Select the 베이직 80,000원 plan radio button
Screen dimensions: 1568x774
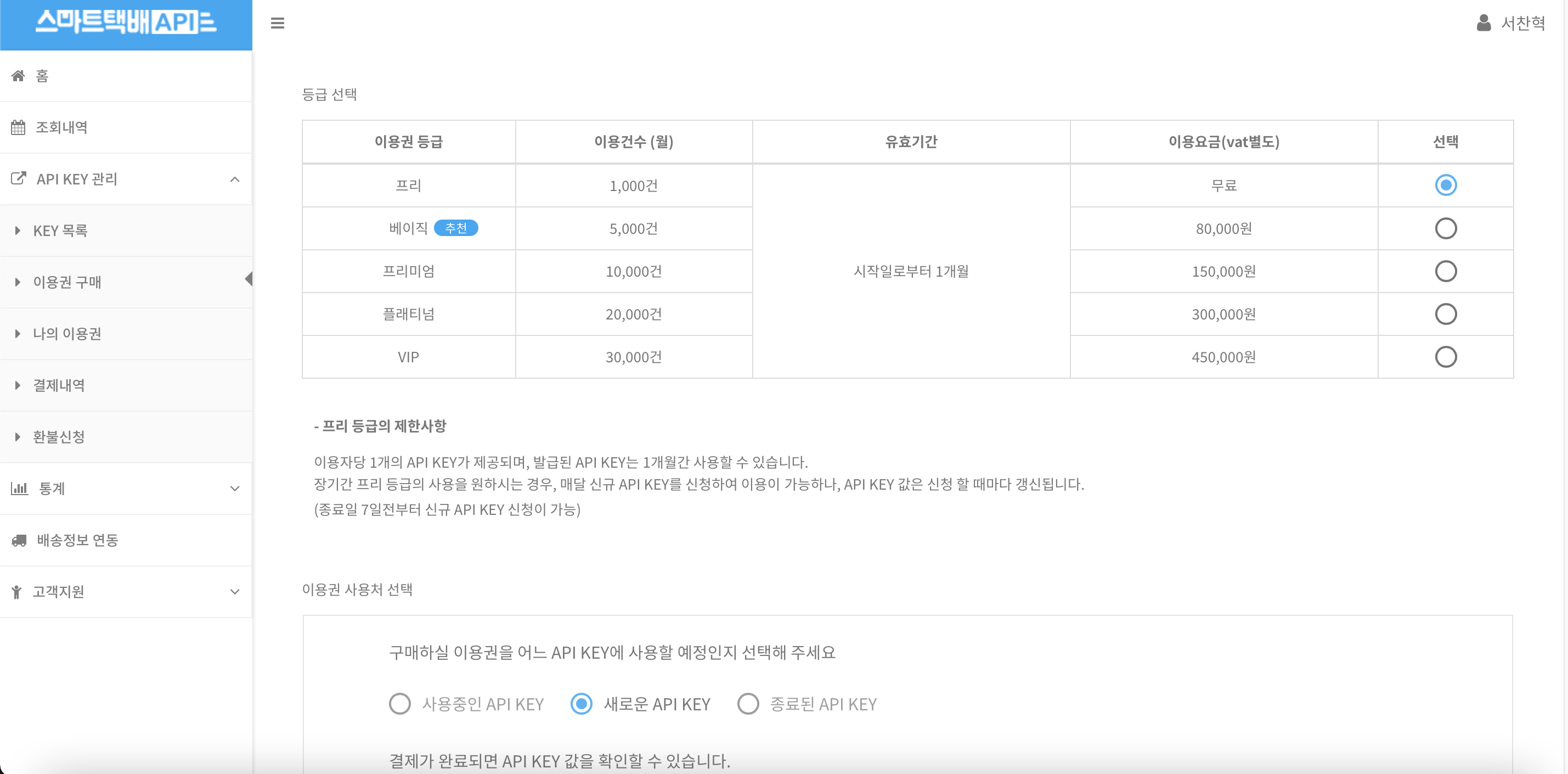tap(1445, 228)
